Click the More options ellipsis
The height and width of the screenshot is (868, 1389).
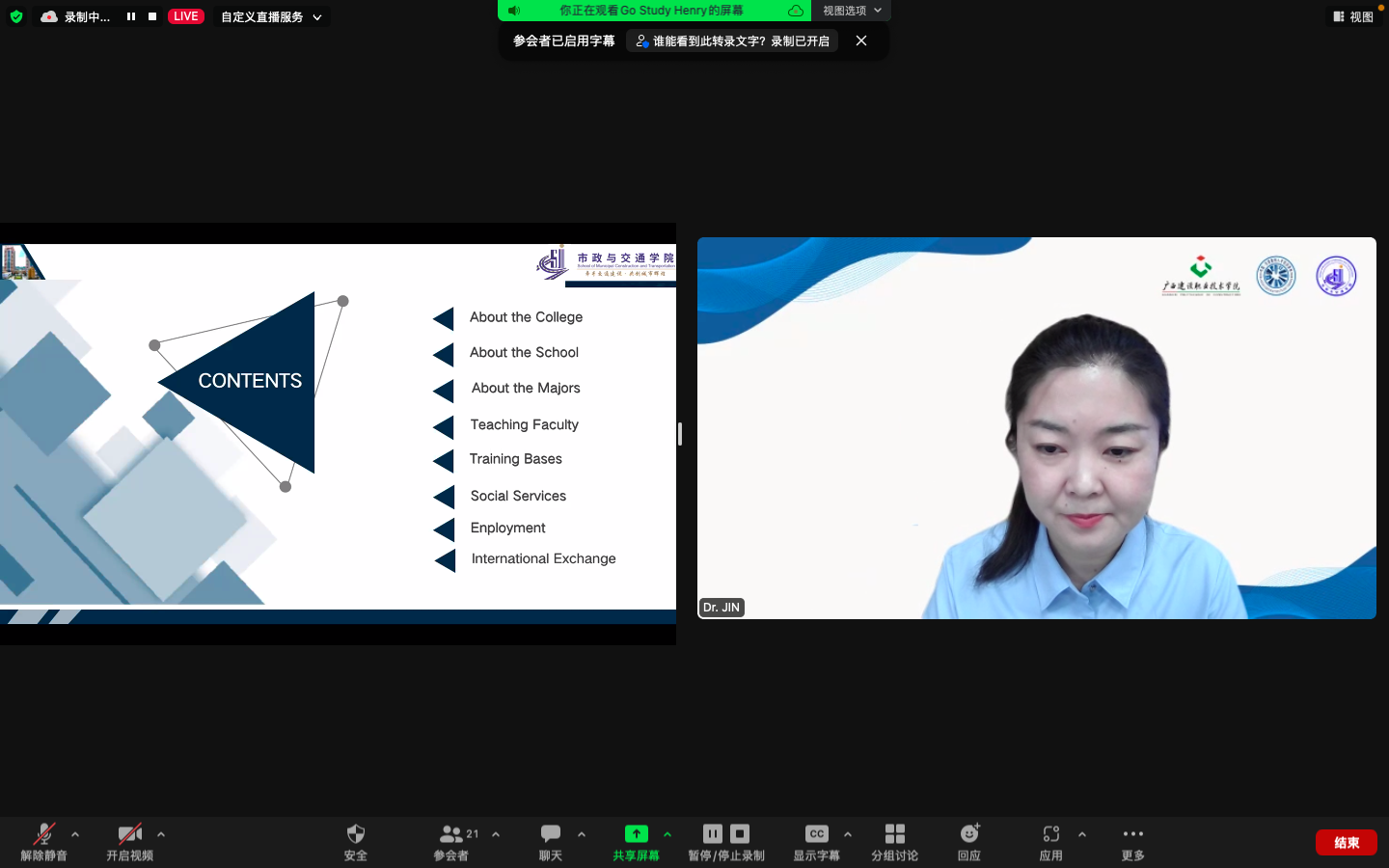(x=1132, y=835)
